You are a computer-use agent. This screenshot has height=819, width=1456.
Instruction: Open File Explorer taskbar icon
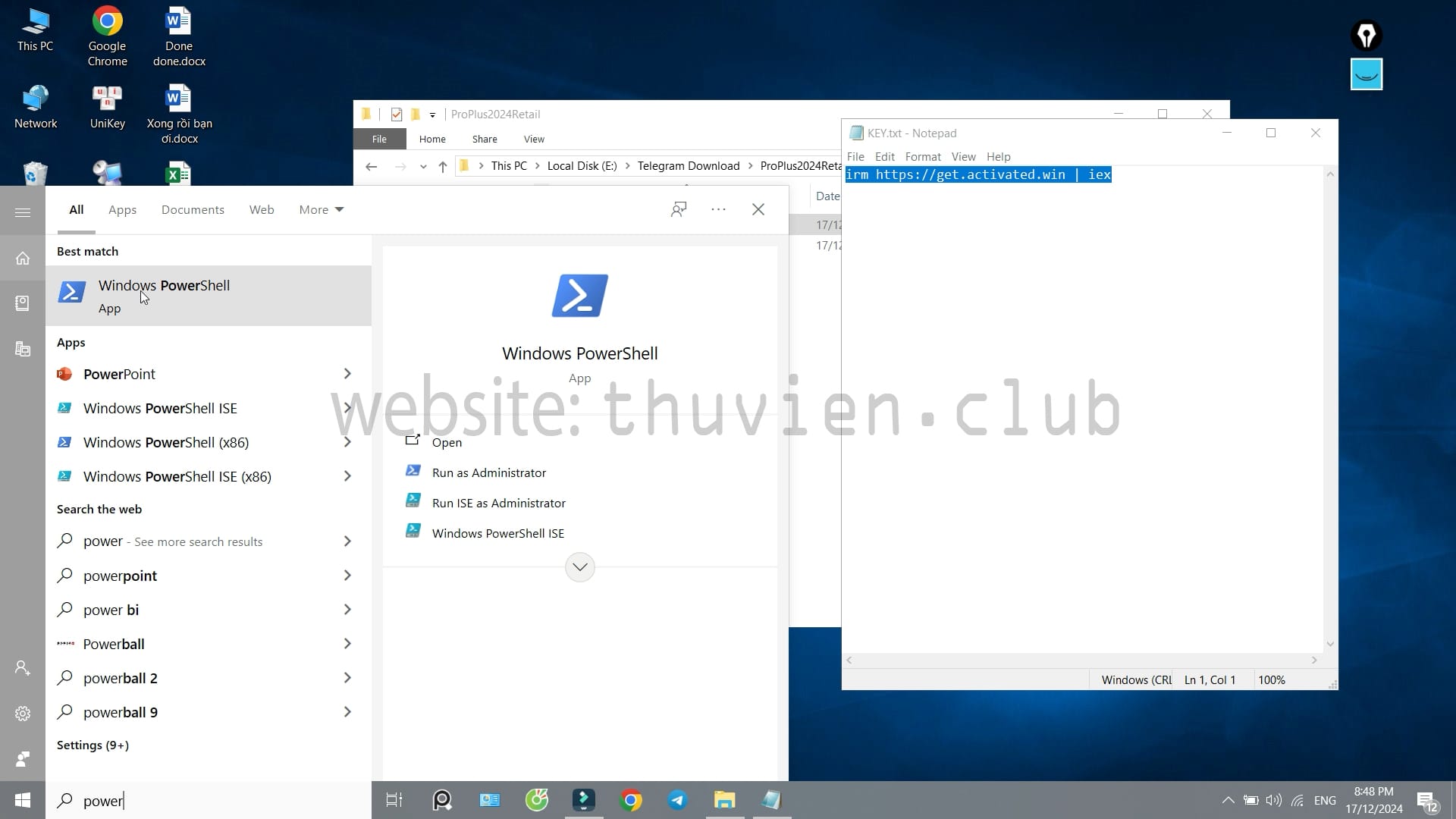pyautogui.click(x=724, y=800)
